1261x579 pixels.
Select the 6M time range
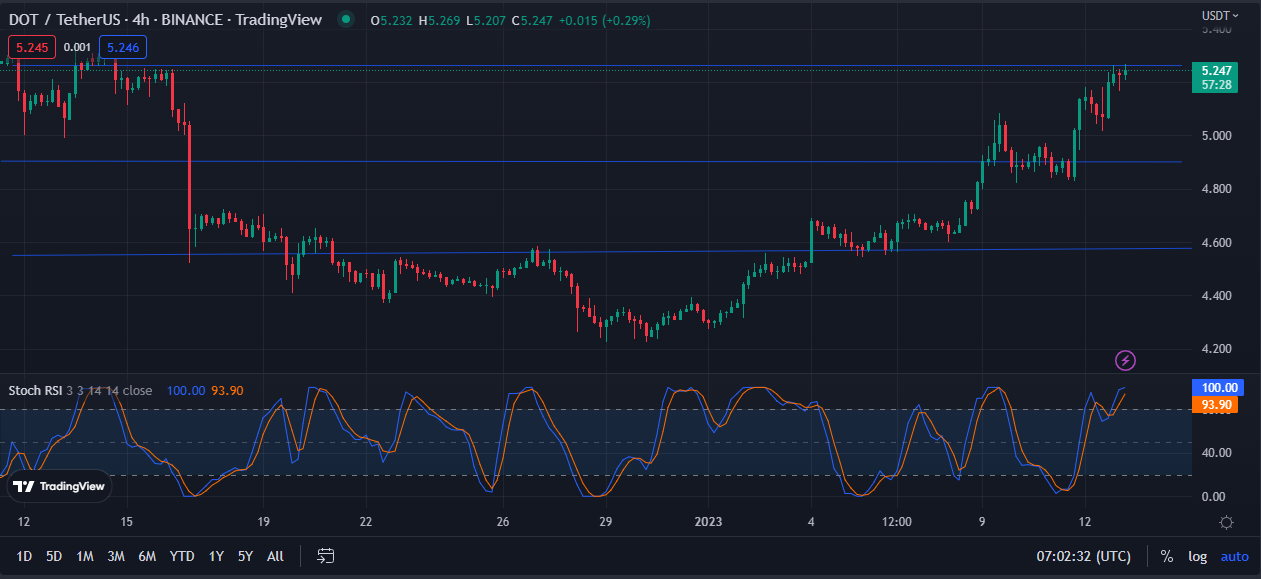[147, 556]
